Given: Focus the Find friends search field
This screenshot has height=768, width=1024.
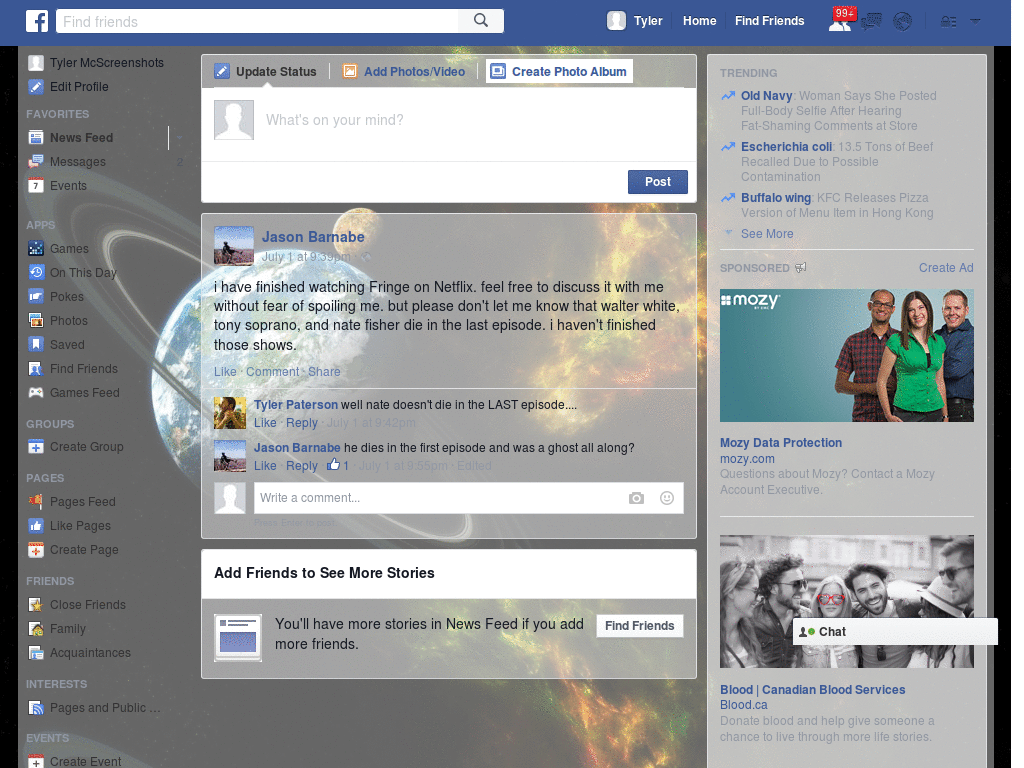Looking at the screenshot, I should (x=257, y=21).
